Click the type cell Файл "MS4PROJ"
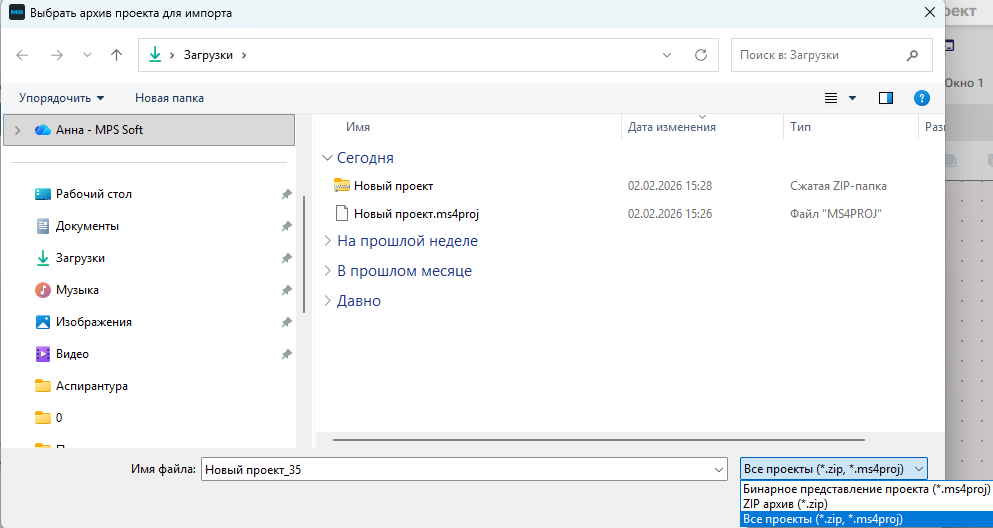This screenshot has height=528, width=993. click(x=836, y=214)
